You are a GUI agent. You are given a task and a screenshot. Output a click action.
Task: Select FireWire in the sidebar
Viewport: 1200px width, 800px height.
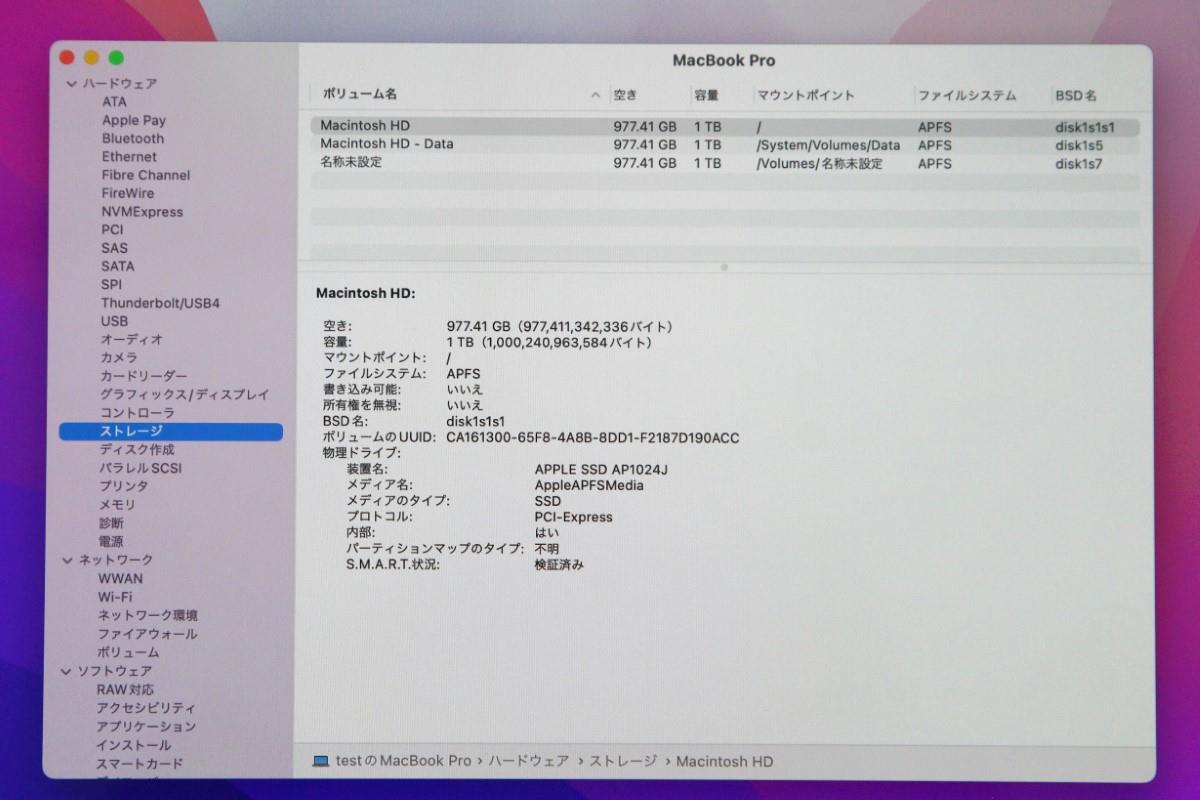pos(128,193)
